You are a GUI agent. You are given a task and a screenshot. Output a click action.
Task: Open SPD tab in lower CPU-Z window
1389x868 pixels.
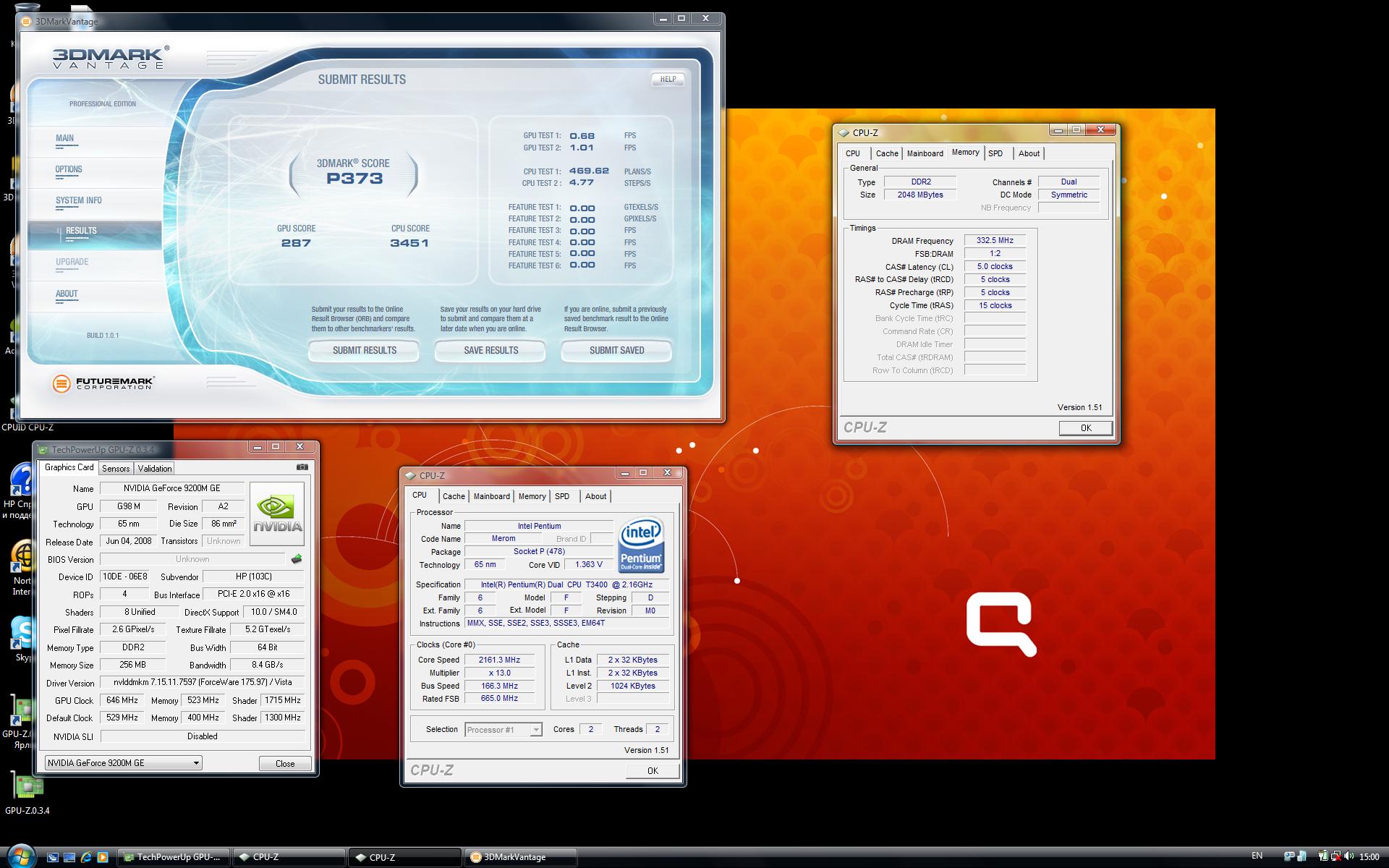(562, 496)
